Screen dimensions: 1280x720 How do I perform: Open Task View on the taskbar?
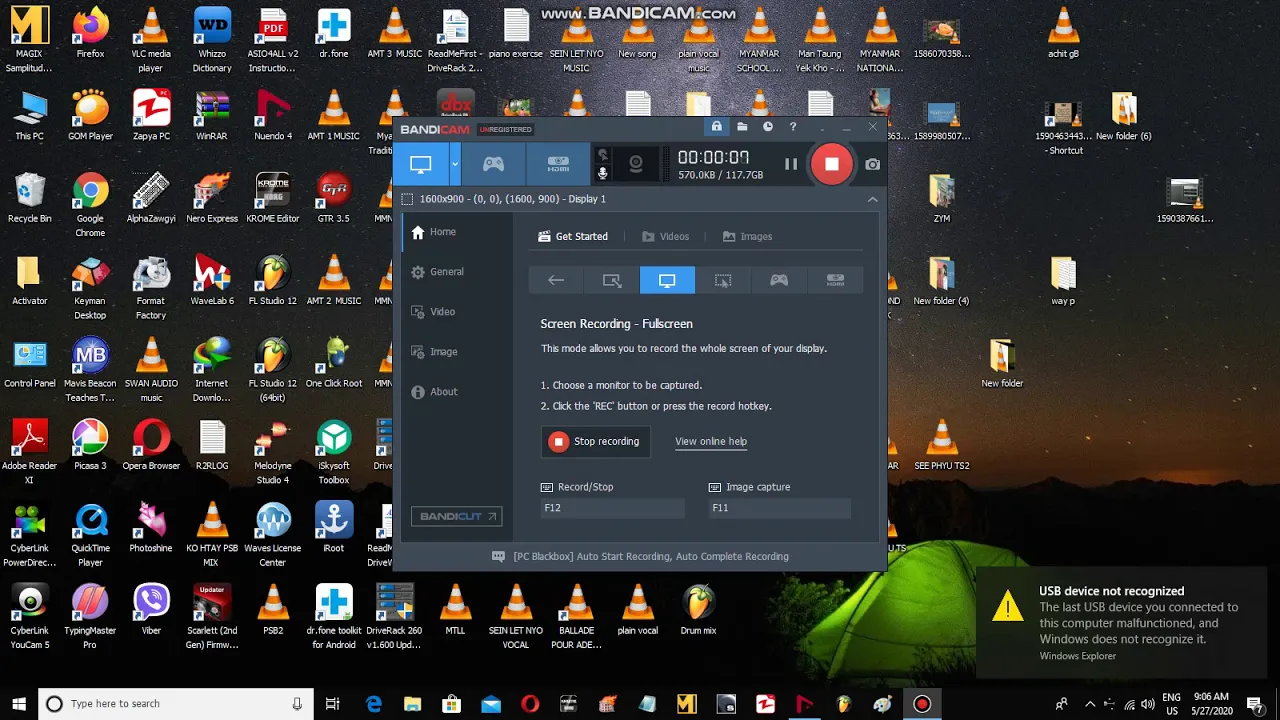333,704
